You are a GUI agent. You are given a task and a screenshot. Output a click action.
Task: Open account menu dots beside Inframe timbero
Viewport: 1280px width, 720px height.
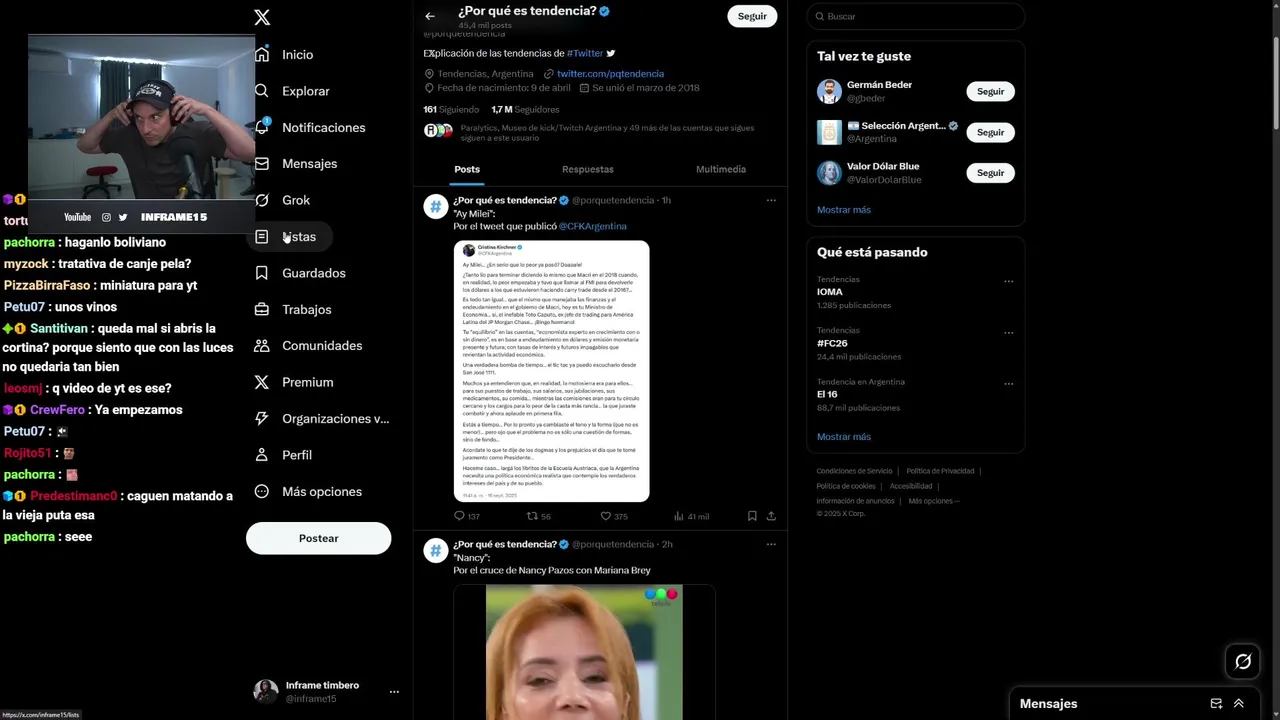tap(394, 691)
